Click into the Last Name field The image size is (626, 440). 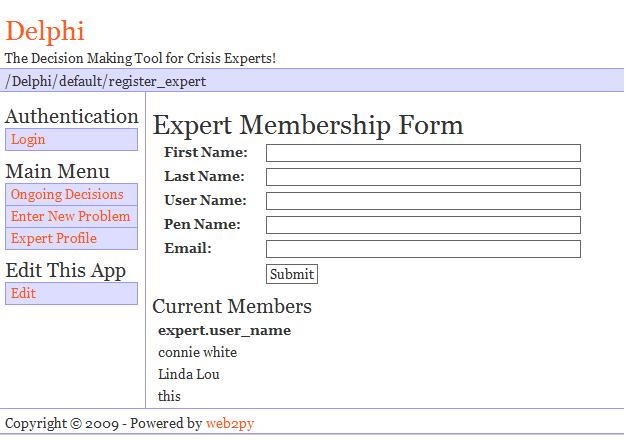coord(423,177)
